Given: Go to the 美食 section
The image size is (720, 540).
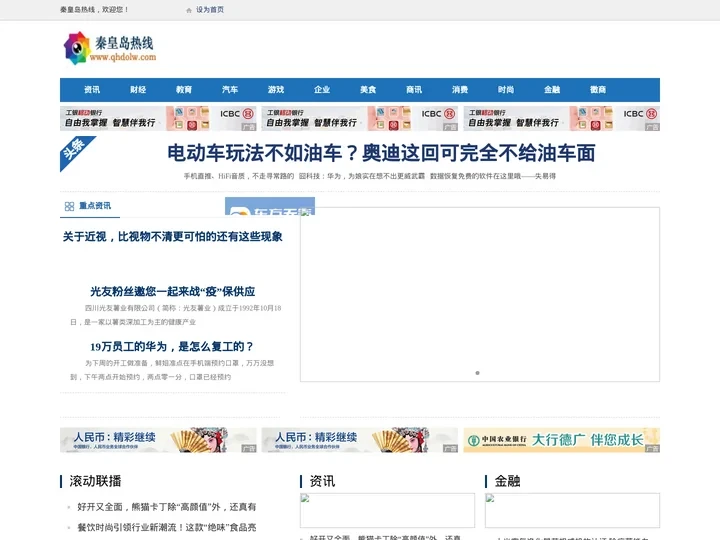Looking at the screenshot, I should [x=368, y=90].
